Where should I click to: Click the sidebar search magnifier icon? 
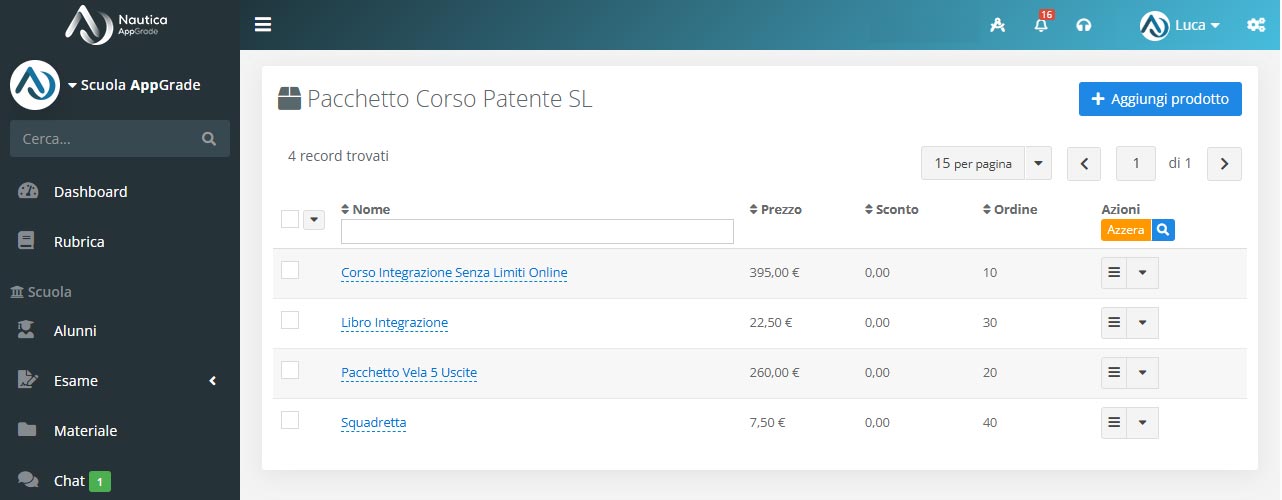[209, 139]
